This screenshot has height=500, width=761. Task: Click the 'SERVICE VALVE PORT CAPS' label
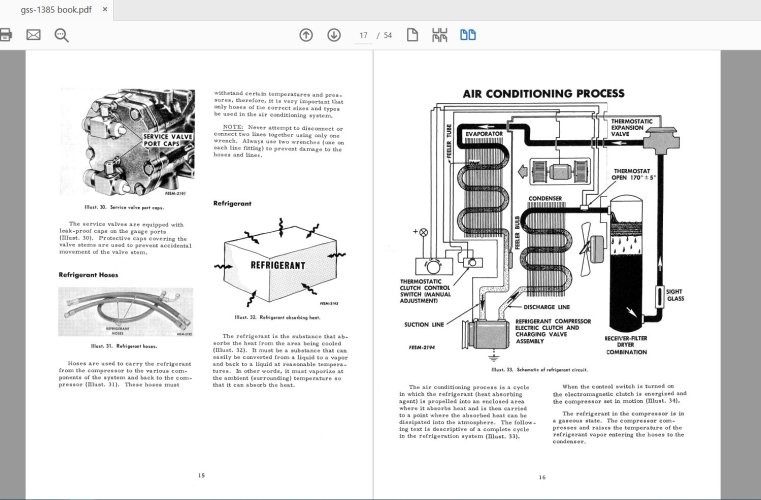(168, 140)
